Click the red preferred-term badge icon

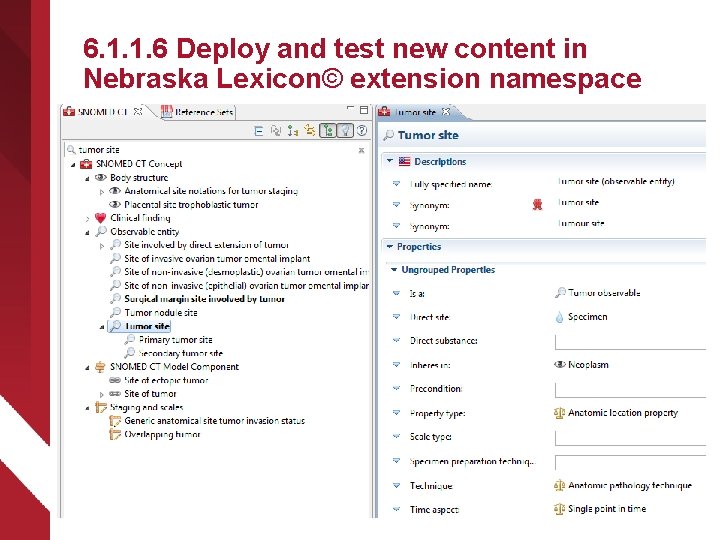coord(537,204)
